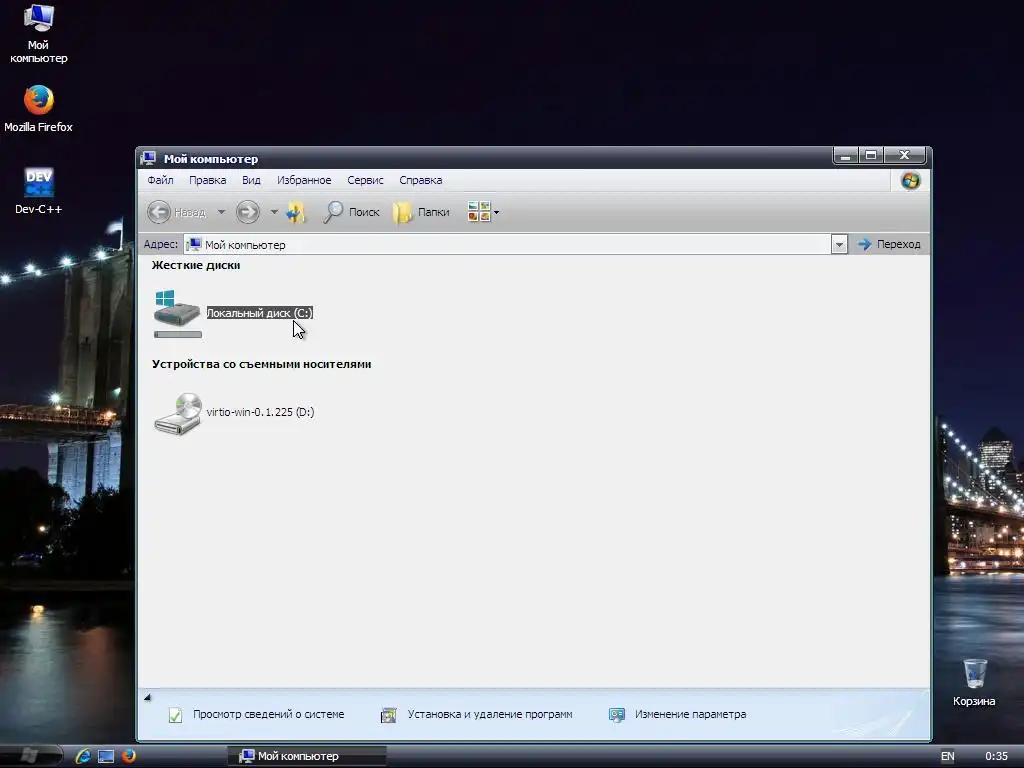Click the add/remove programs icon
Viewport: 1024px width, 768px height.
tap(389, 715)
